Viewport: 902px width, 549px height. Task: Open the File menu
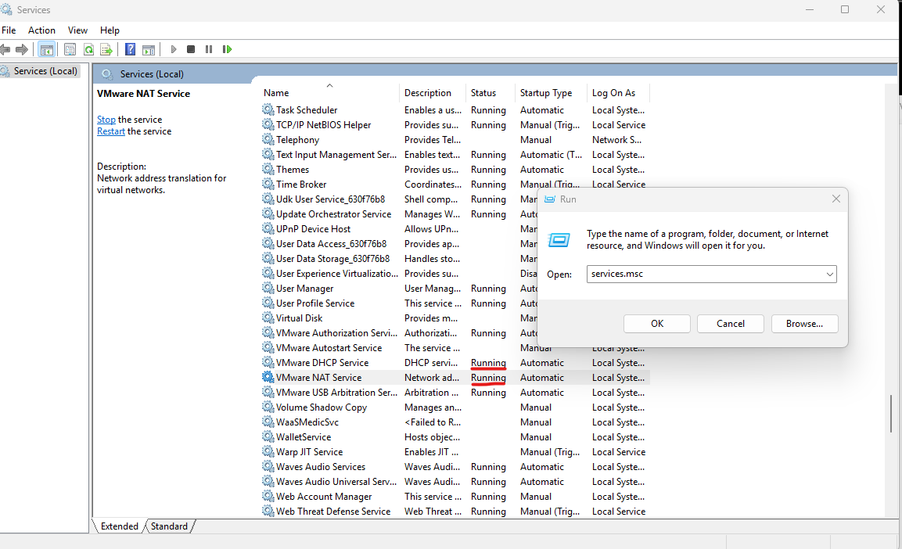(x=9, y=30)
